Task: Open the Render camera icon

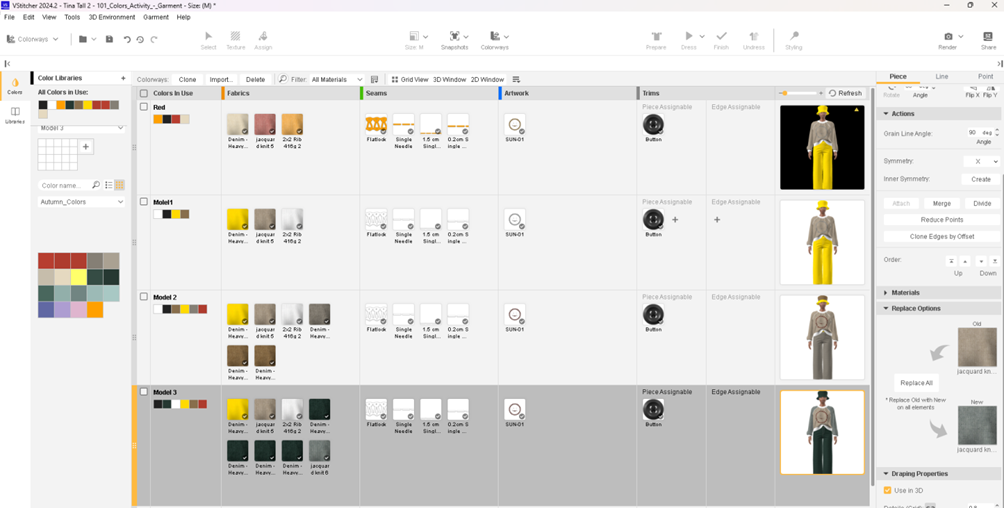Action: point(948,37)
